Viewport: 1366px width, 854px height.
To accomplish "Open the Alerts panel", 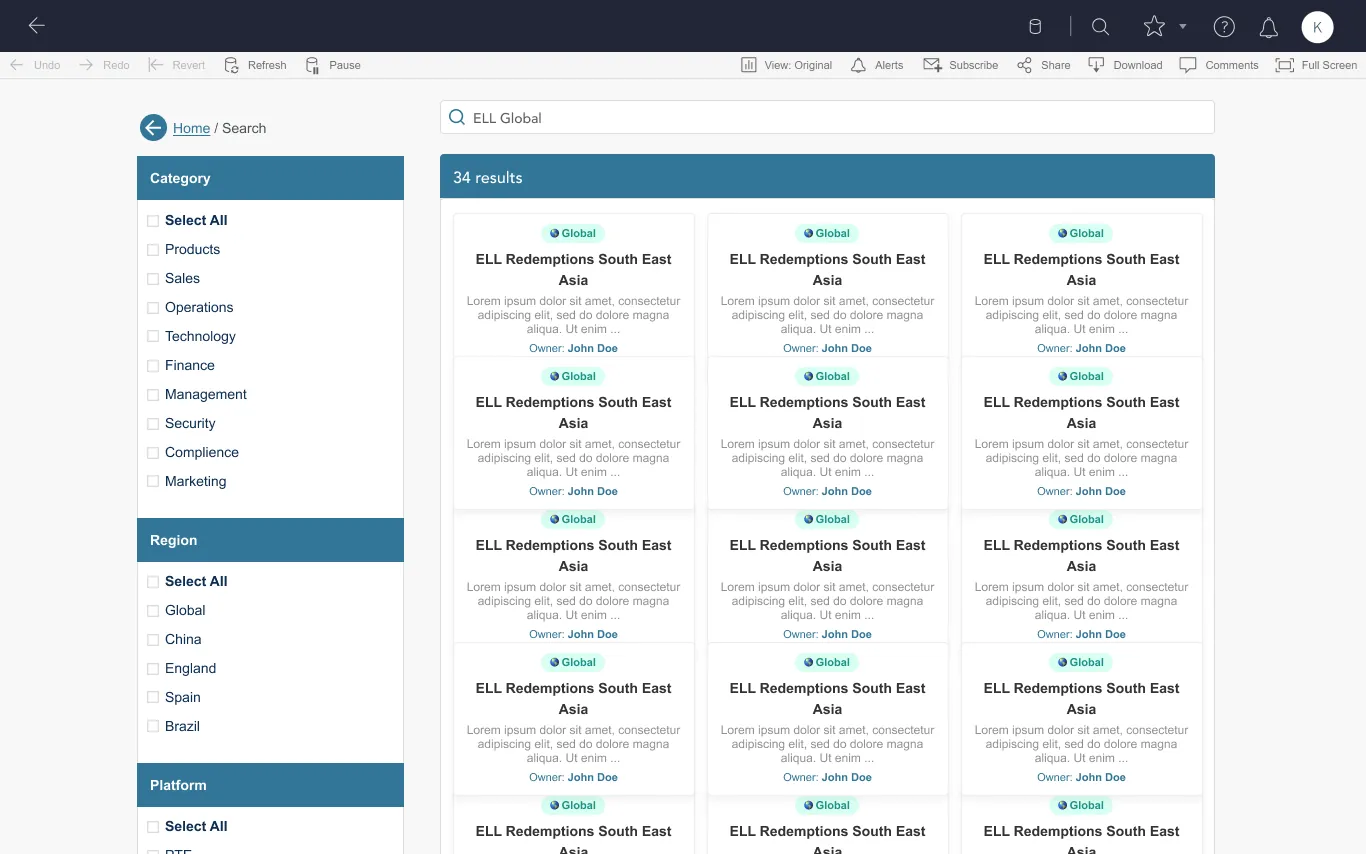I will 877,65.
